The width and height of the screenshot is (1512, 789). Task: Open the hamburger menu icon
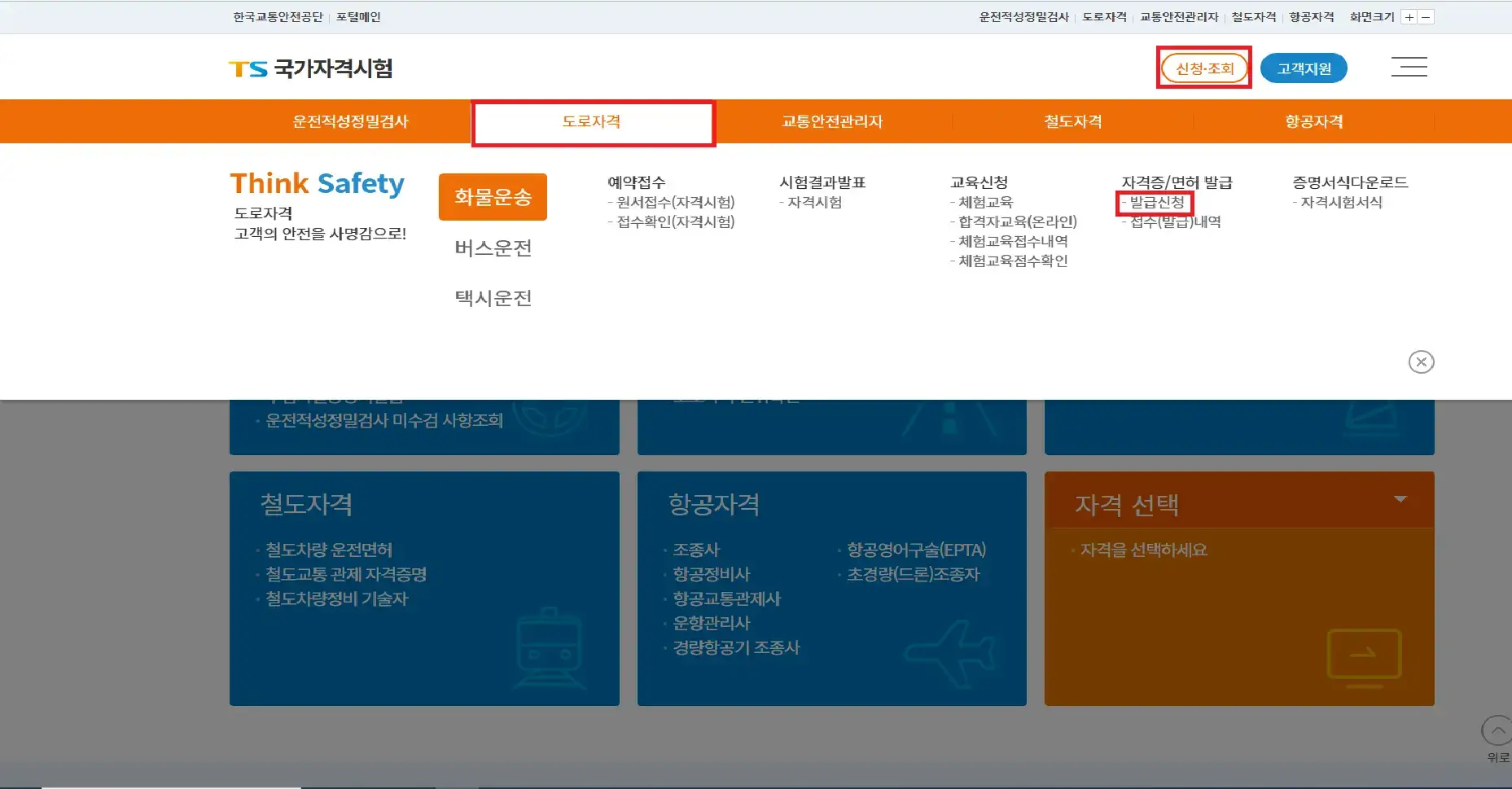(1409, 67)
